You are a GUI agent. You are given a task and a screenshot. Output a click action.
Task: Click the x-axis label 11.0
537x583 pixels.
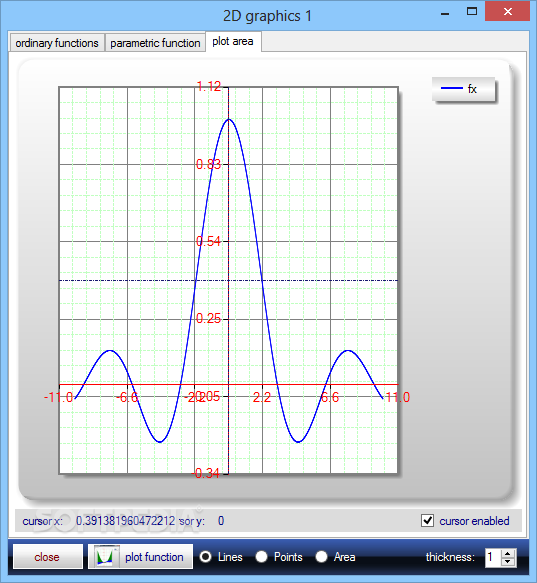tap(398, 397)
